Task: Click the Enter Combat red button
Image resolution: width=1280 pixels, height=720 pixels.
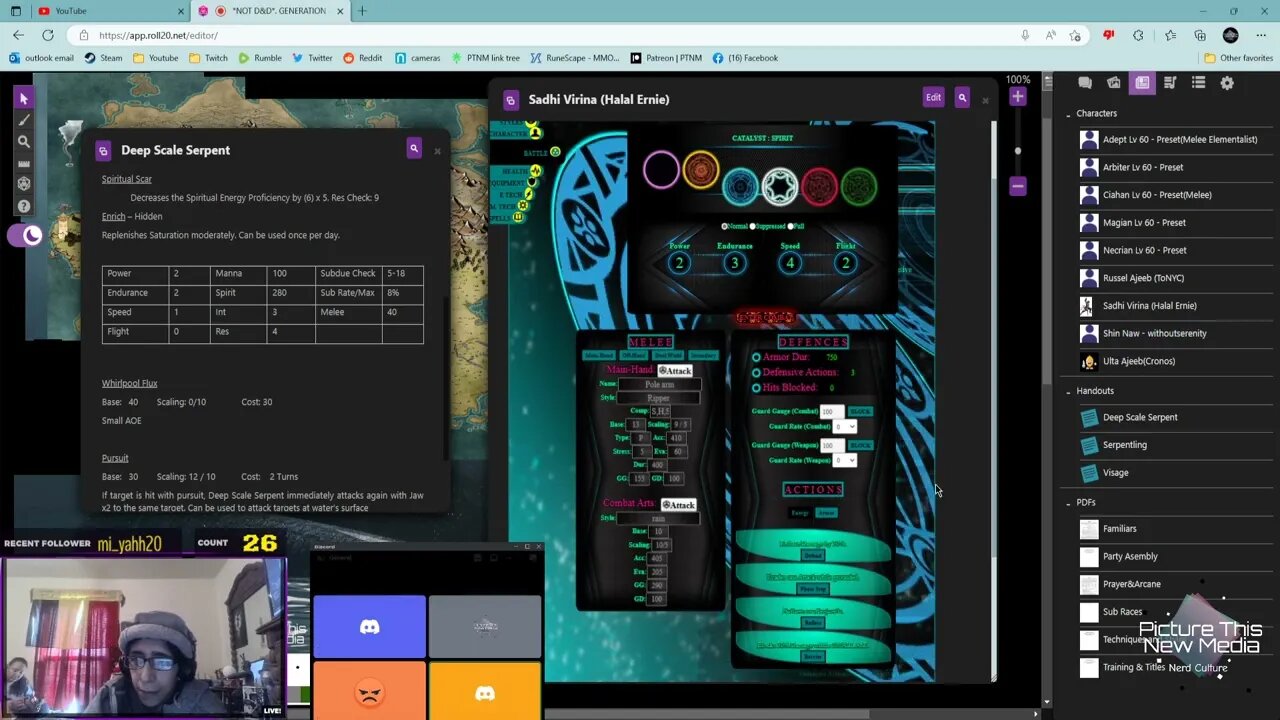Action: pos(765,317)
